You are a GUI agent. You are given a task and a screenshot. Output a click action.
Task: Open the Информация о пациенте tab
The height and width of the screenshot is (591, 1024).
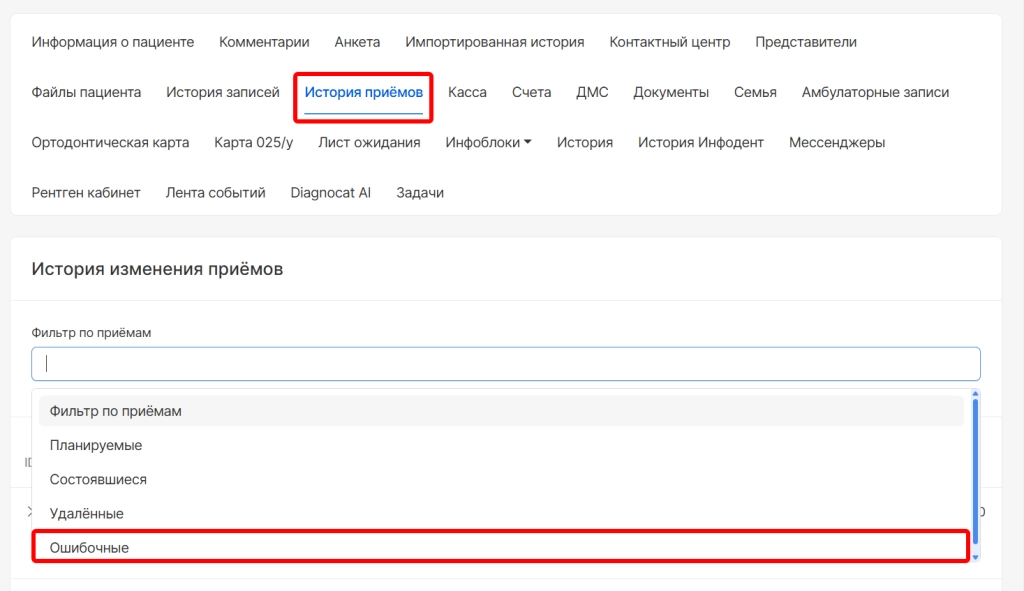tap(113, 42)
